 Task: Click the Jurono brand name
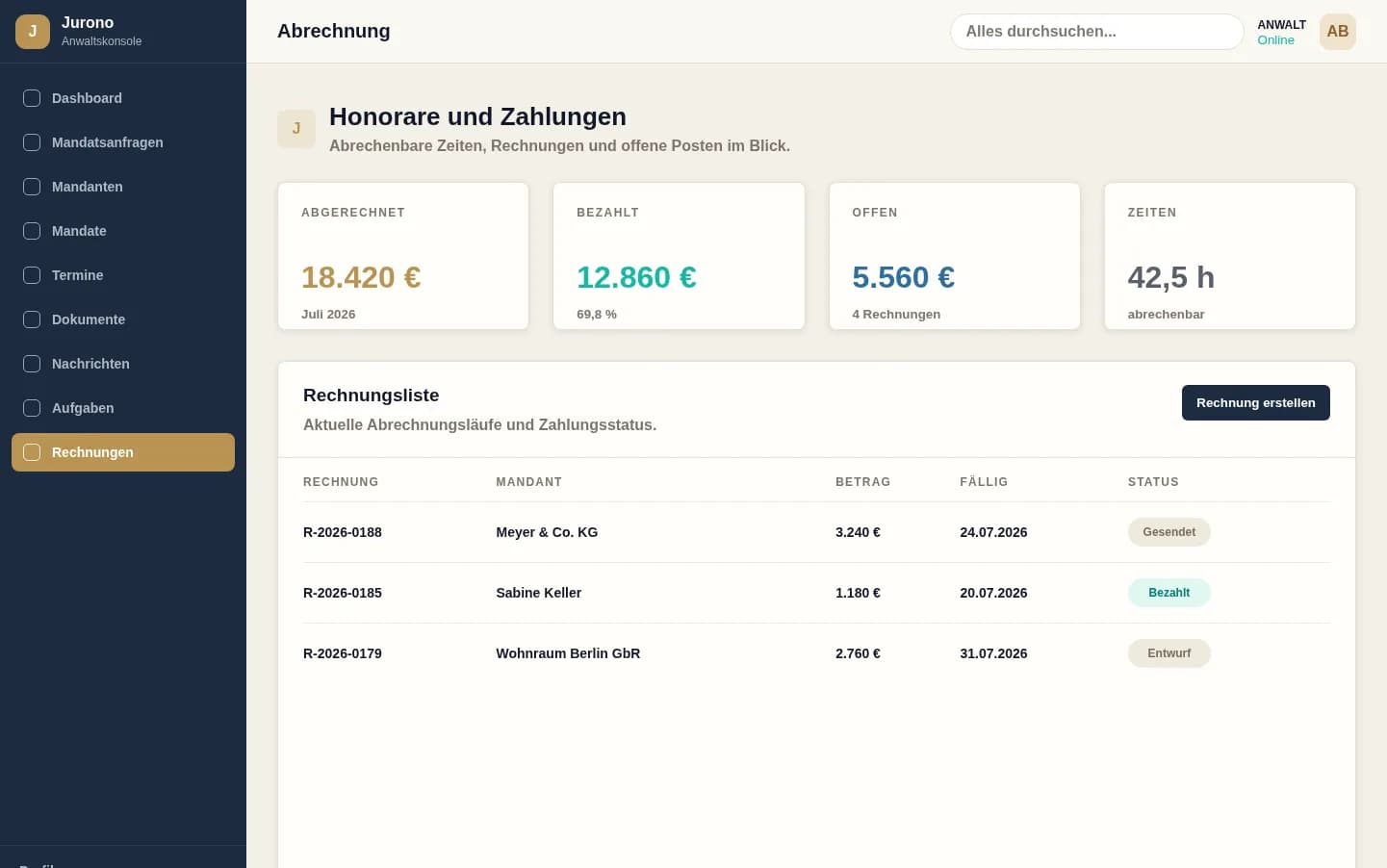point(88,22)
